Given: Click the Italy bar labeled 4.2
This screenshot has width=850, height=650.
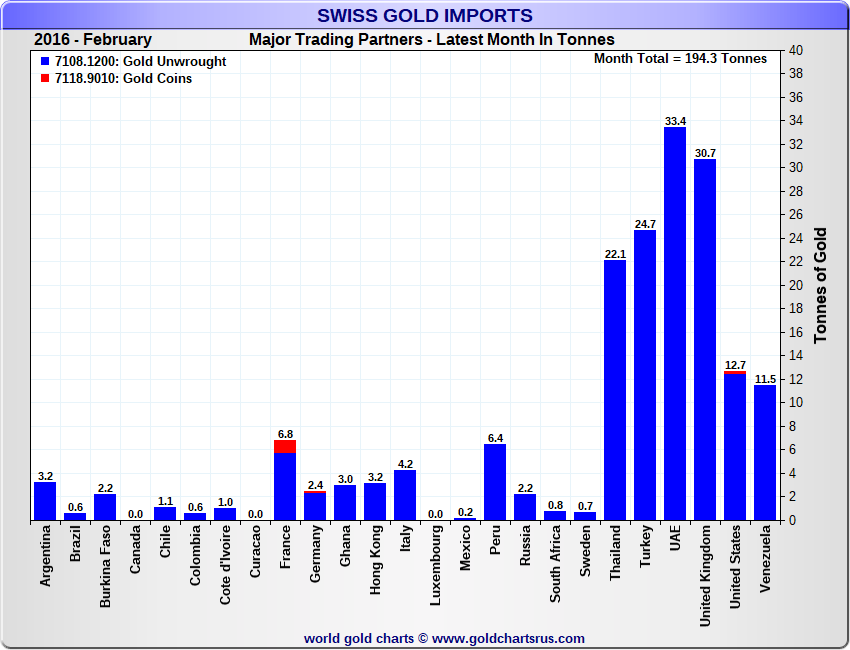Looking at the screenshot, I should pyautogui.click(x=405, y=495).
